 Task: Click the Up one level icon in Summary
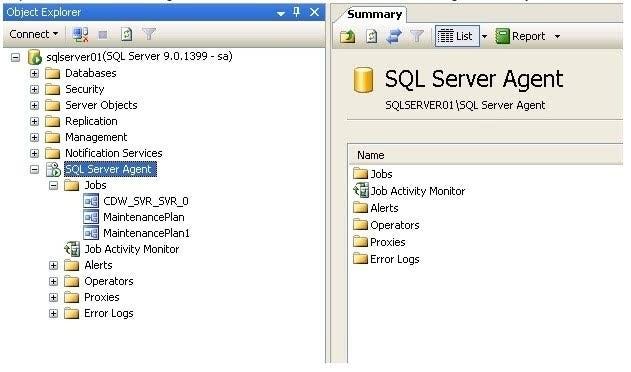(x=348, y=36)
